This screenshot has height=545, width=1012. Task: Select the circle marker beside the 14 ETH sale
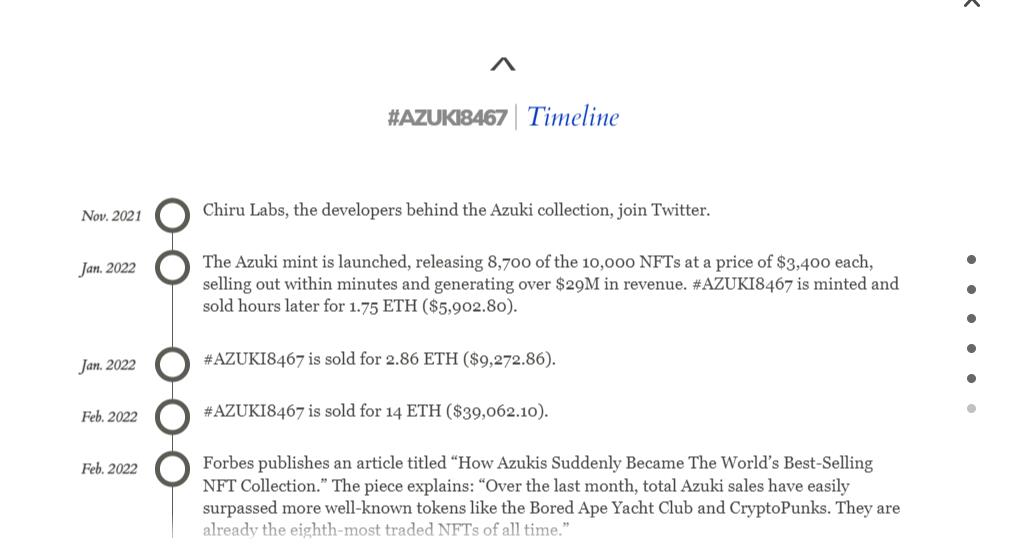point(172,416)
